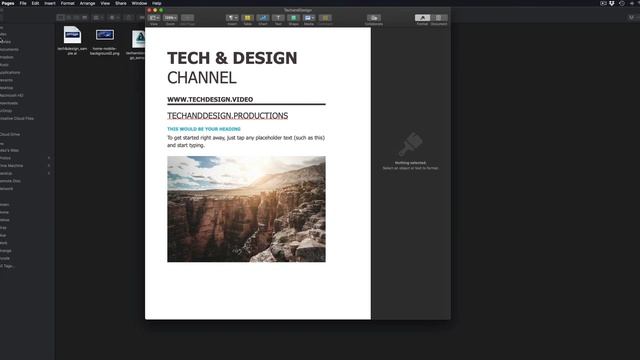Image resolution: width=640 pixels, height=360 pixels.
Task: Open Network in Finder sidebar
Action: (x=7, y=189)
